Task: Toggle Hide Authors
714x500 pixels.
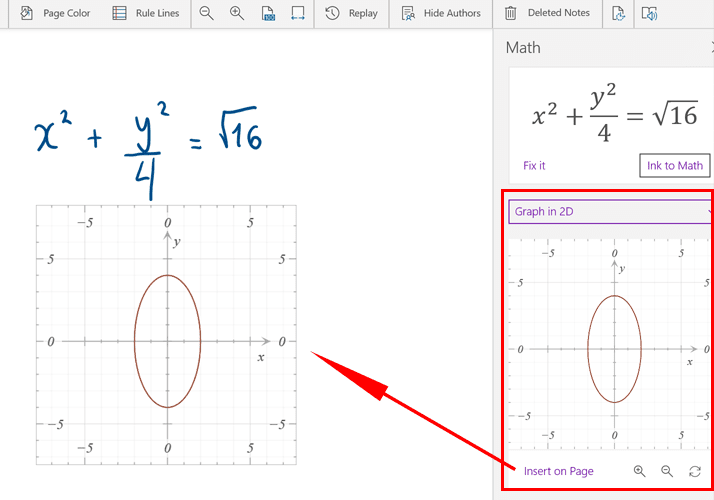Action: coord(441,13)
